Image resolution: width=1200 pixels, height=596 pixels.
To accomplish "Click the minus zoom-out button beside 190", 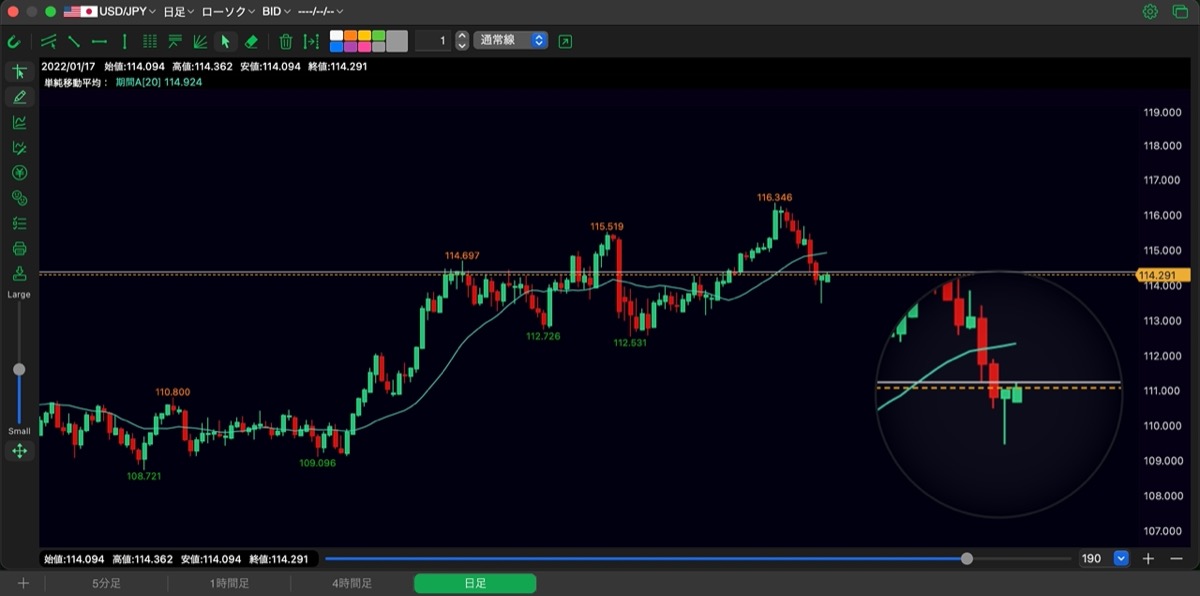I will [1176, 559].
